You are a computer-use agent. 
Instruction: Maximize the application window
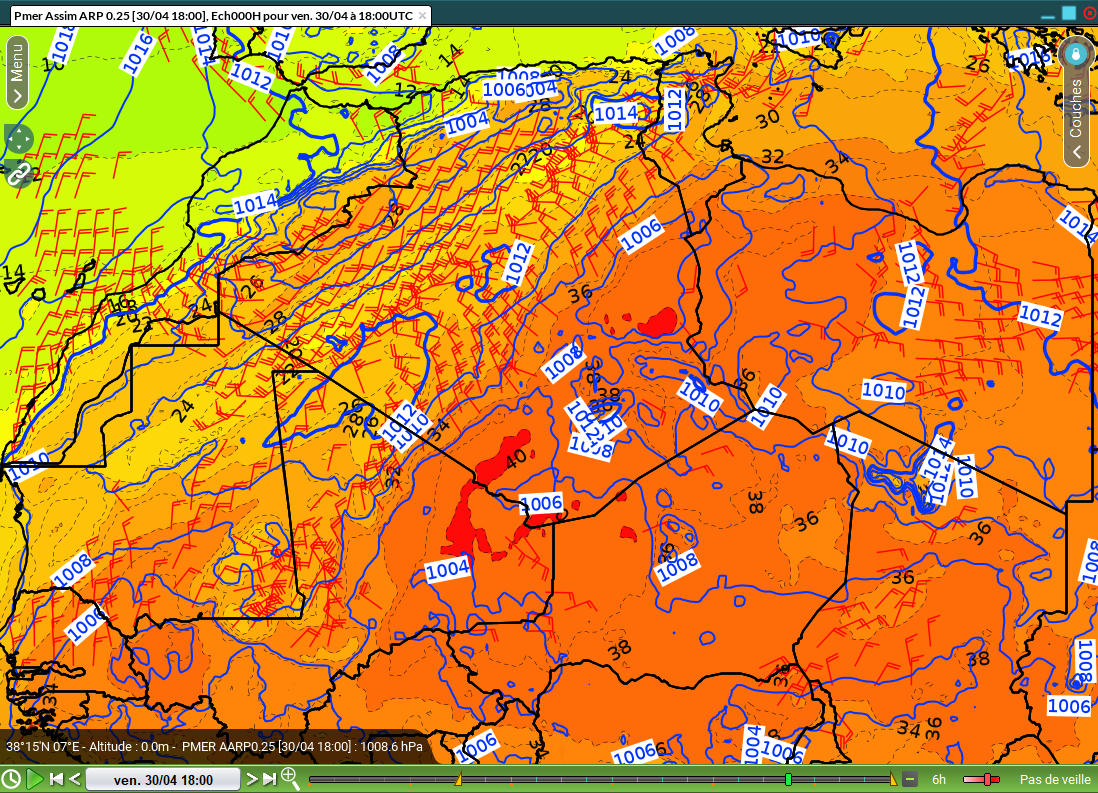(1069, 14)
